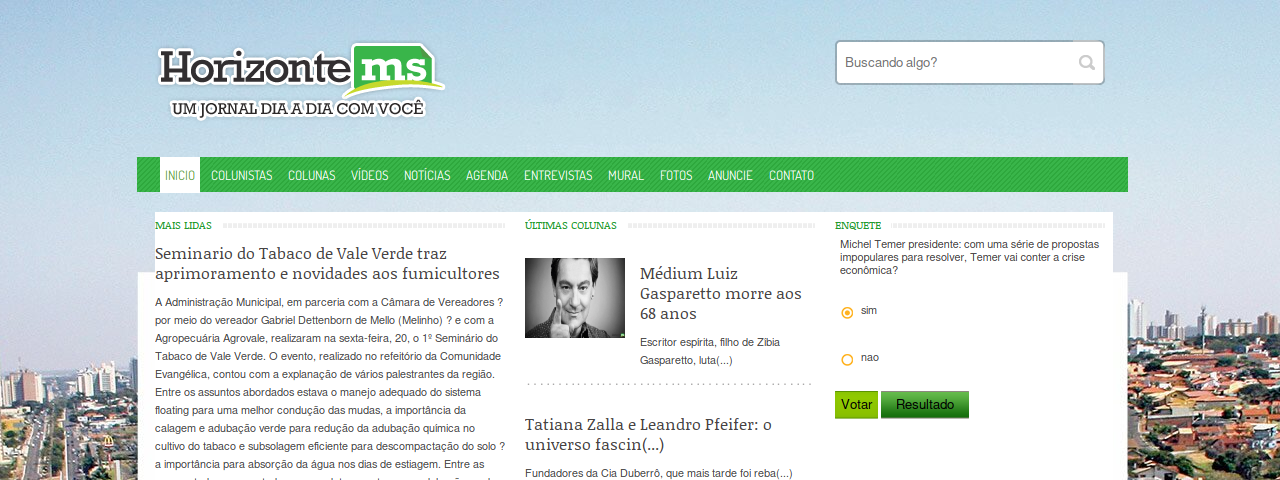
Task: Open the AGENDA menu item
Action: [x=487, y=175]
